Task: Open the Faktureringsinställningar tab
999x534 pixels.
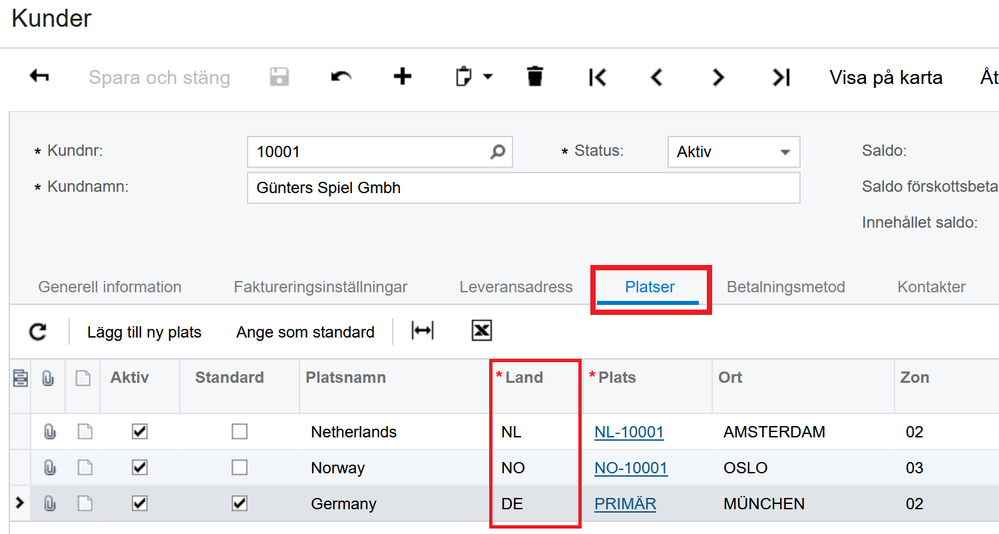Action: tap(320, 287)
